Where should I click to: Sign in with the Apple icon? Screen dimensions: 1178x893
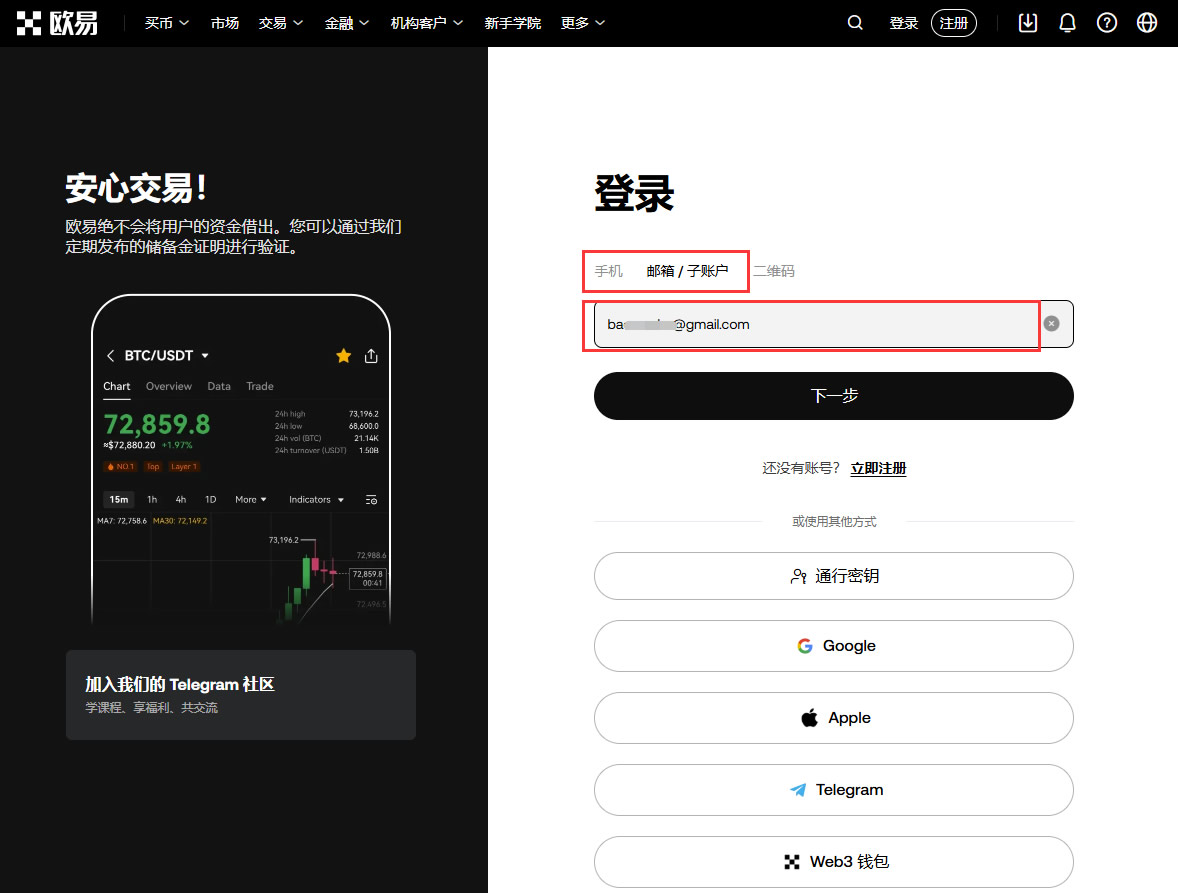tap(808, 717)
